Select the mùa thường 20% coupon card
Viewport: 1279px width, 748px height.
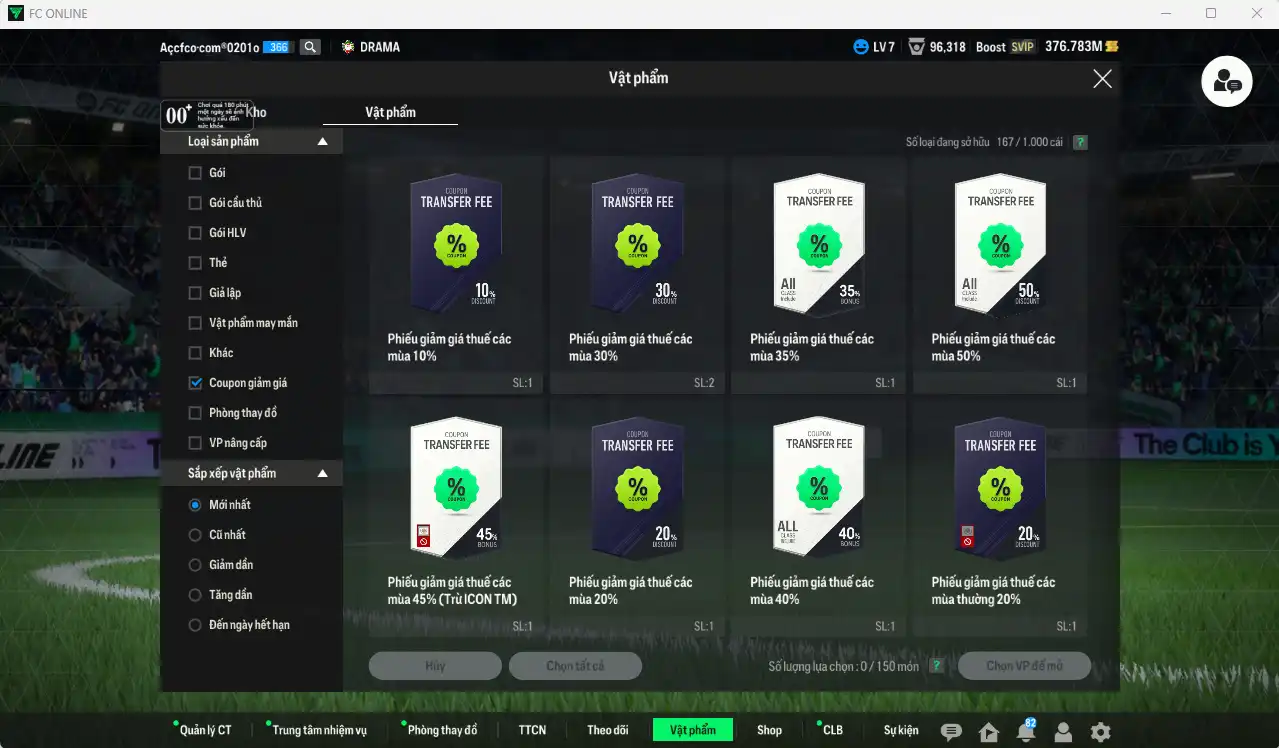[1000, 518]
